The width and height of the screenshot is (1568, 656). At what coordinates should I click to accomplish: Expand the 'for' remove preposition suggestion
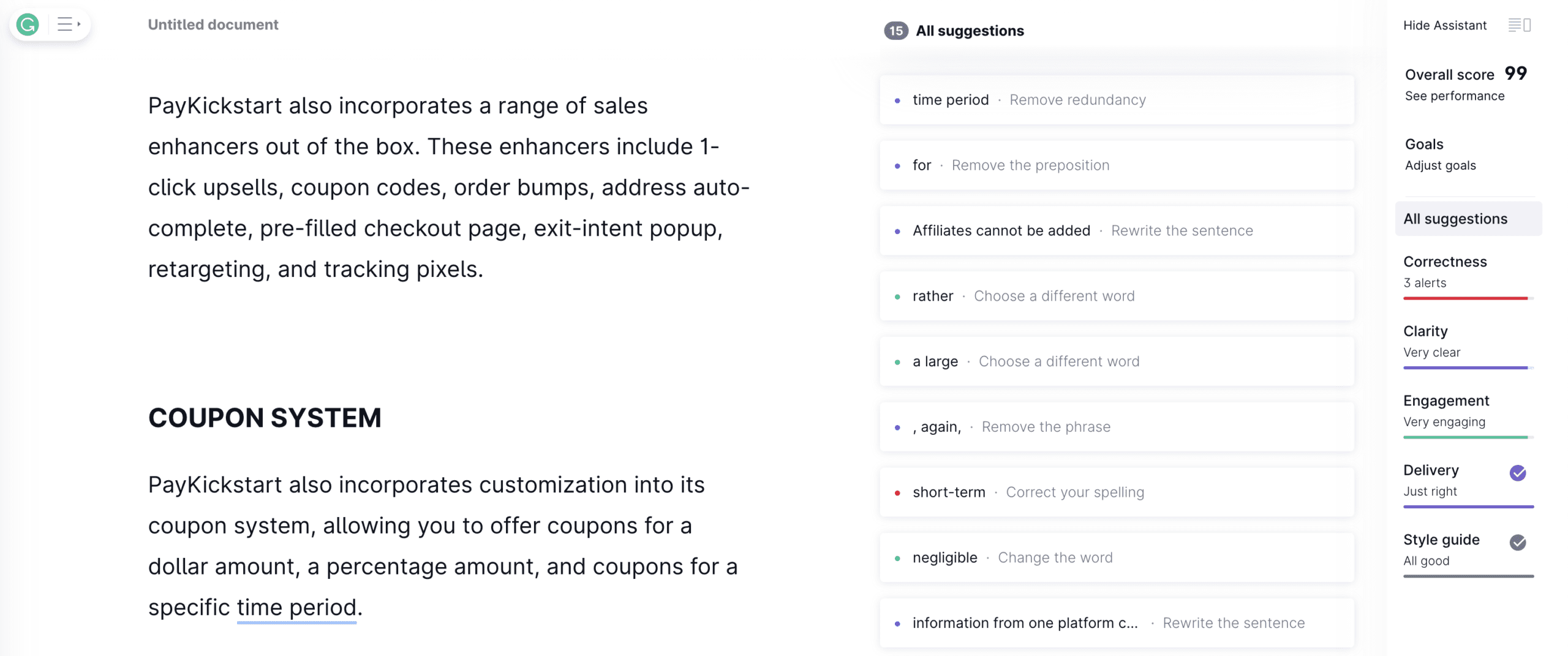coord(1117,165)
